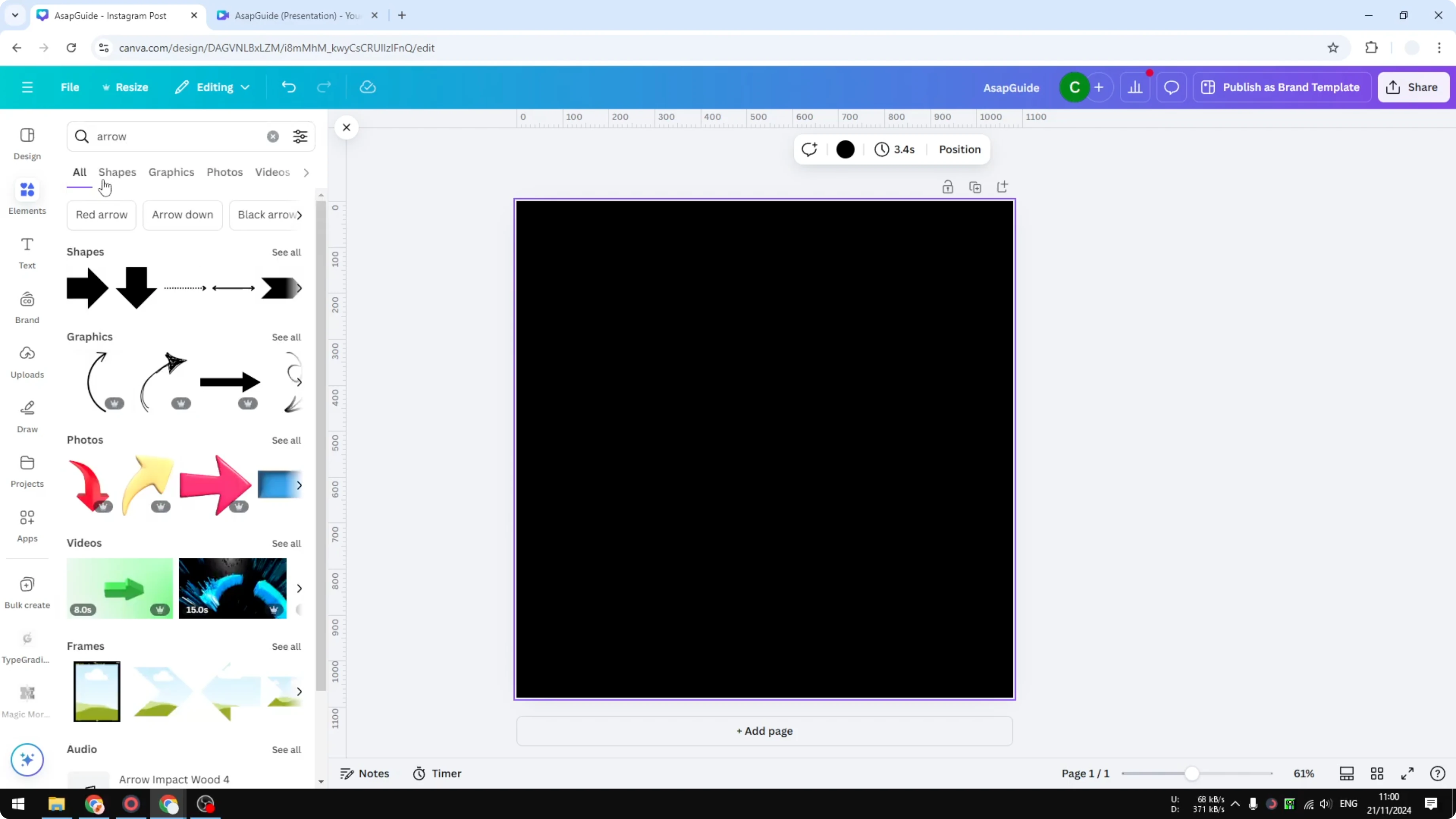Open the black color swatch picker
The width and height of the screenshot is (1456, 819).
coord(845,149)
